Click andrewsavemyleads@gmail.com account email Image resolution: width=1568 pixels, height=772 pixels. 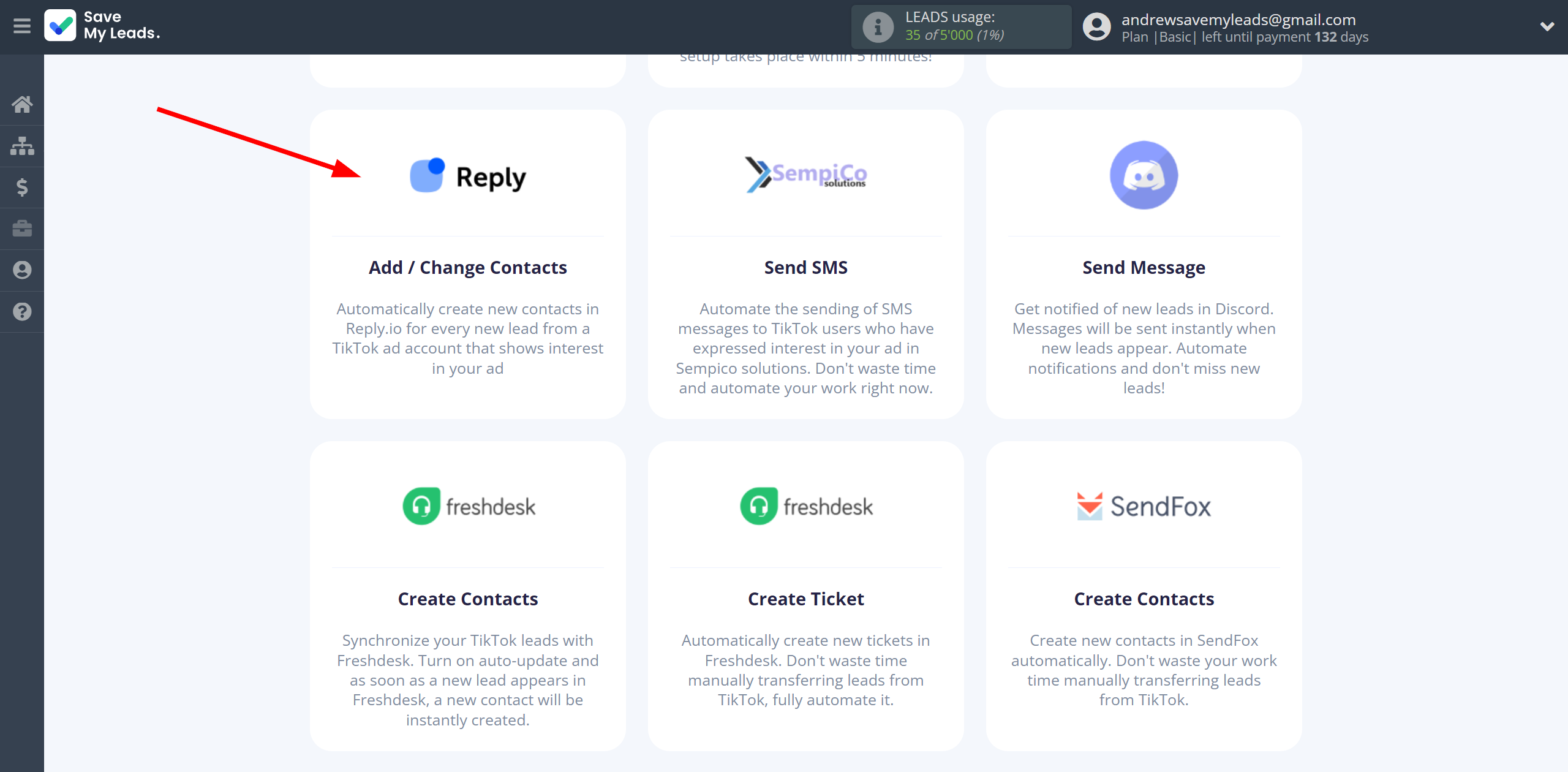[1238, 20]
